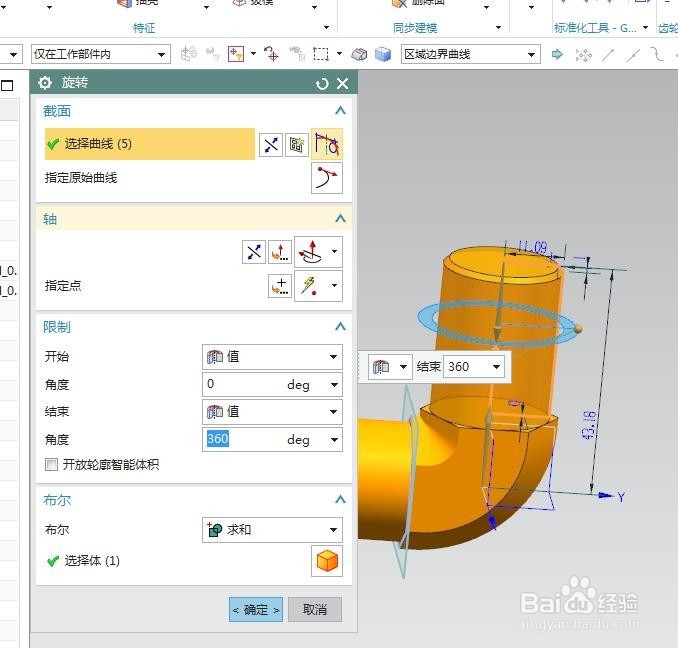678x648 pixels.
Task: Open the end 角度 deg dropdown arrow
Action: point(334,440)
